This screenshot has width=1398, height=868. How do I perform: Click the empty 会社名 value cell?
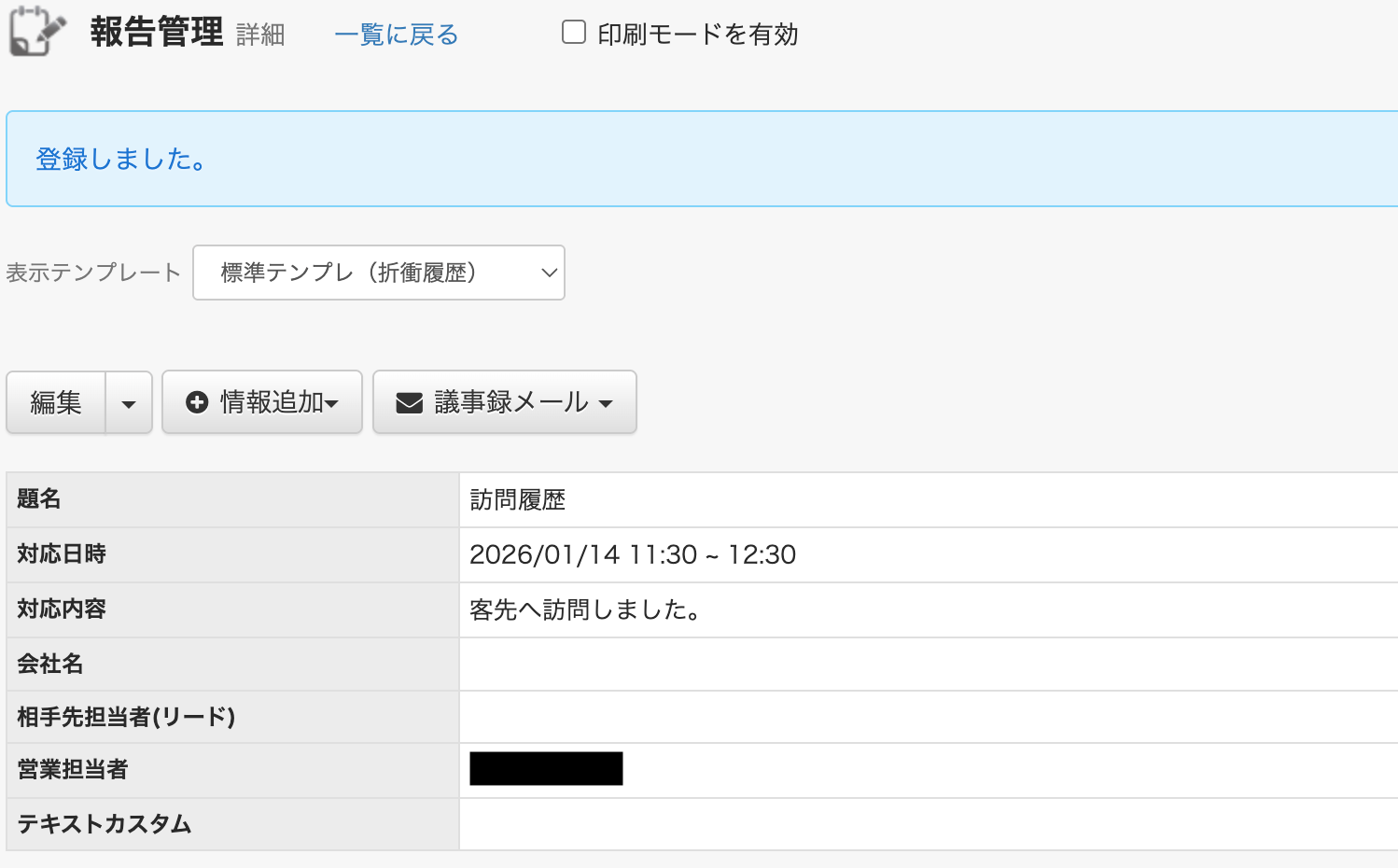tap(929, 664)
